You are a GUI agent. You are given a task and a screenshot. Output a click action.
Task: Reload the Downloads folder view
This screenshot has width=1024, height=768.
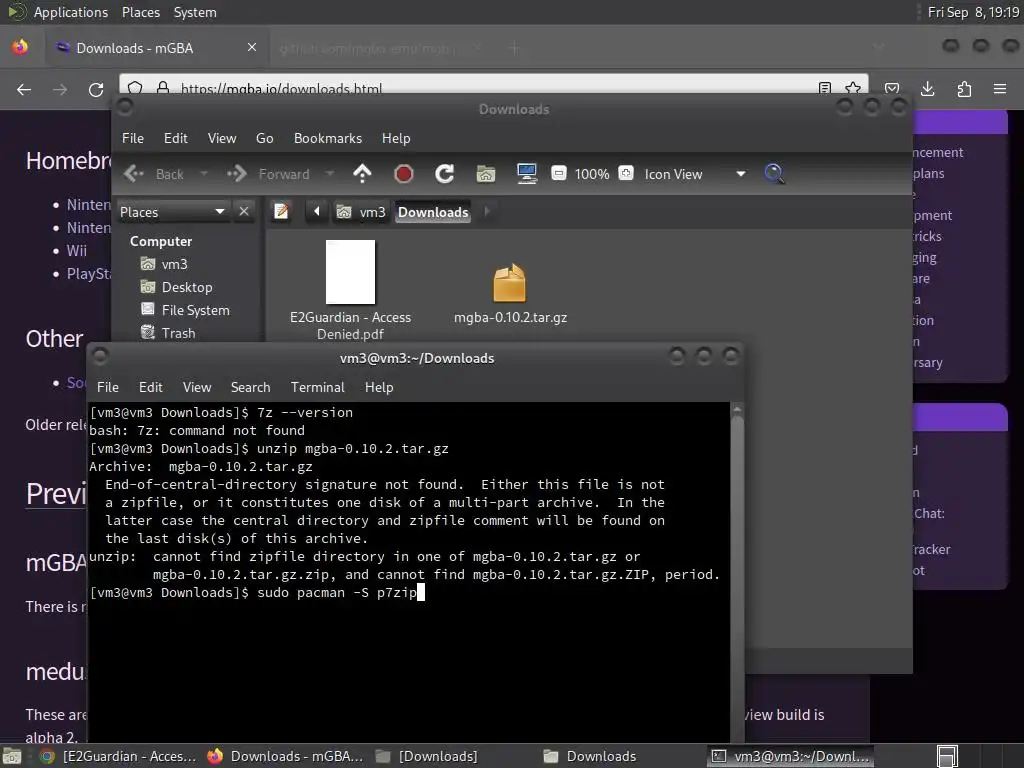tap(445, 174)
